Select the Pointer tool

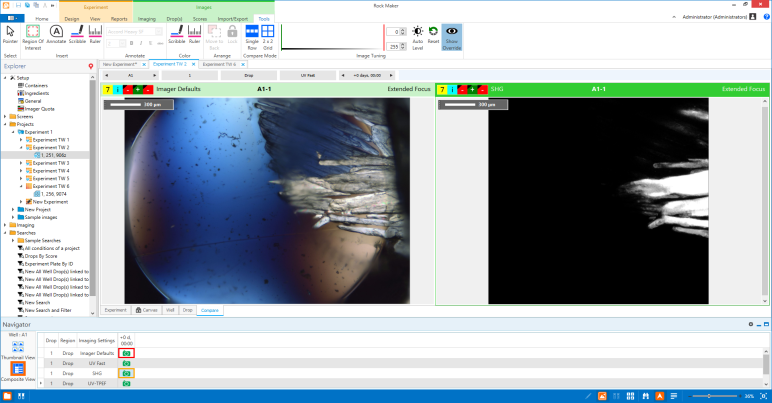click(10, 34)
